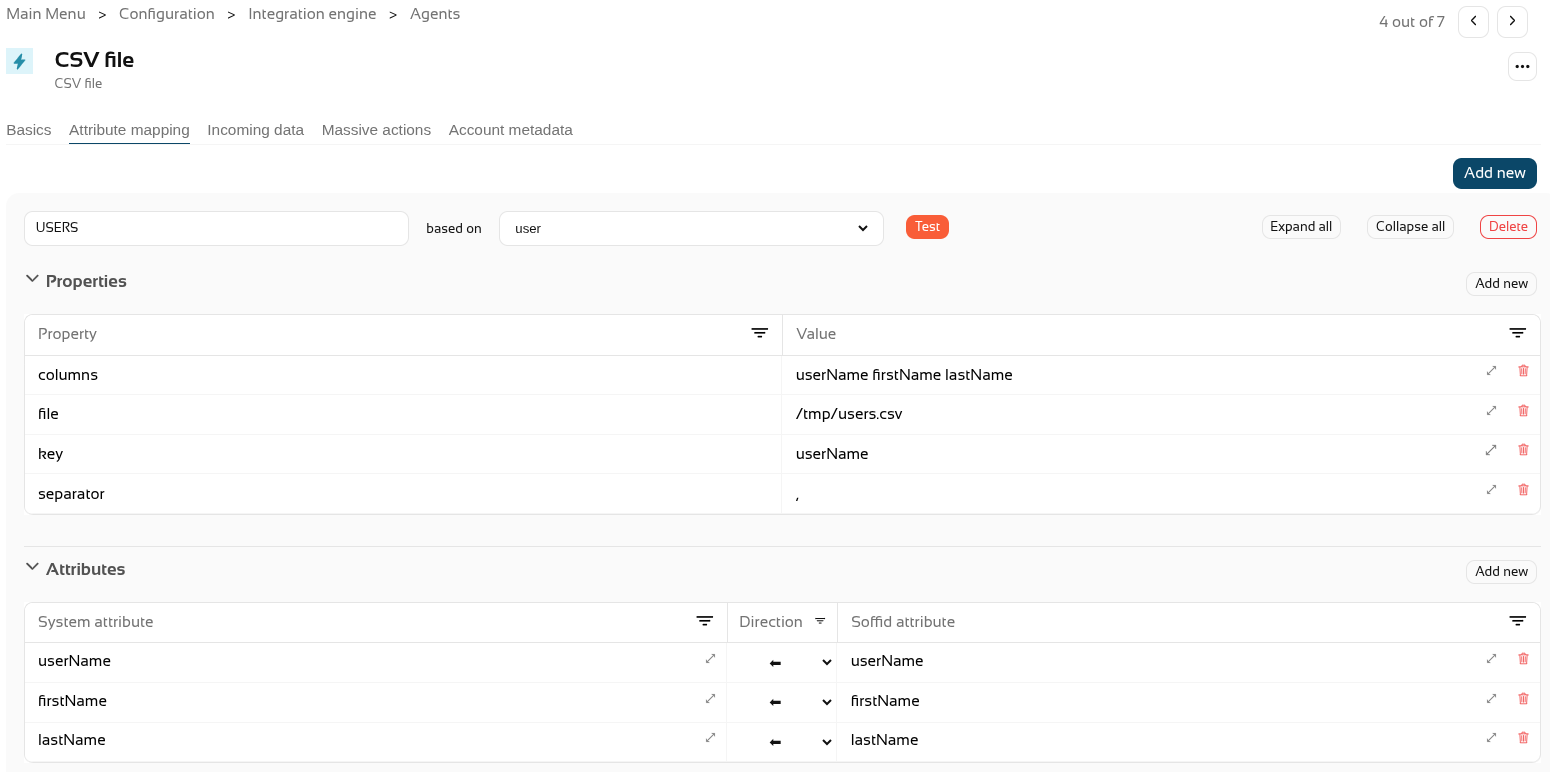Delete the userName attribute mapping
This screenshot has height=772, width=1550.
1524,658
